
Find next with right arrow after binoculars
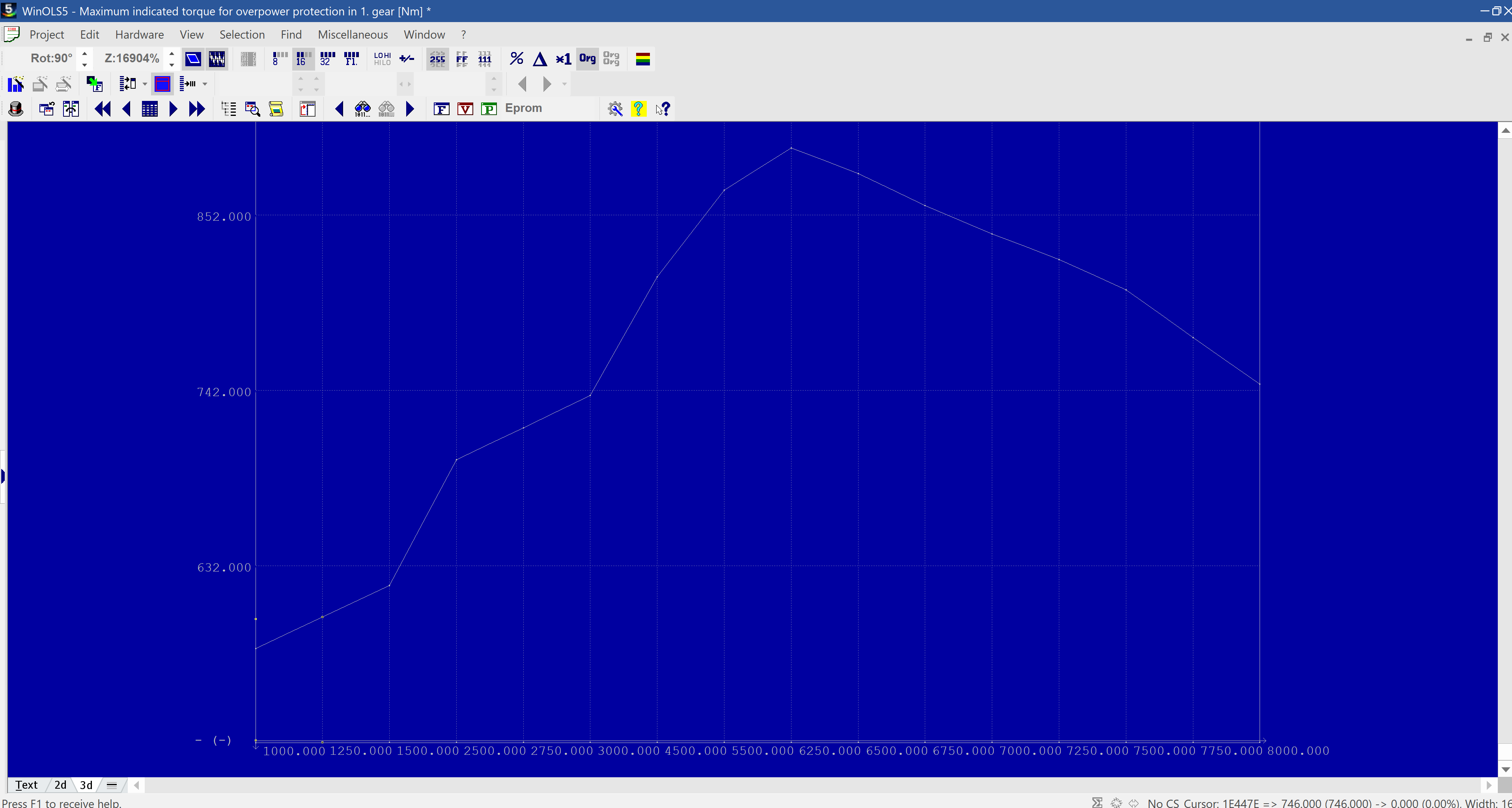pos(410,108)
